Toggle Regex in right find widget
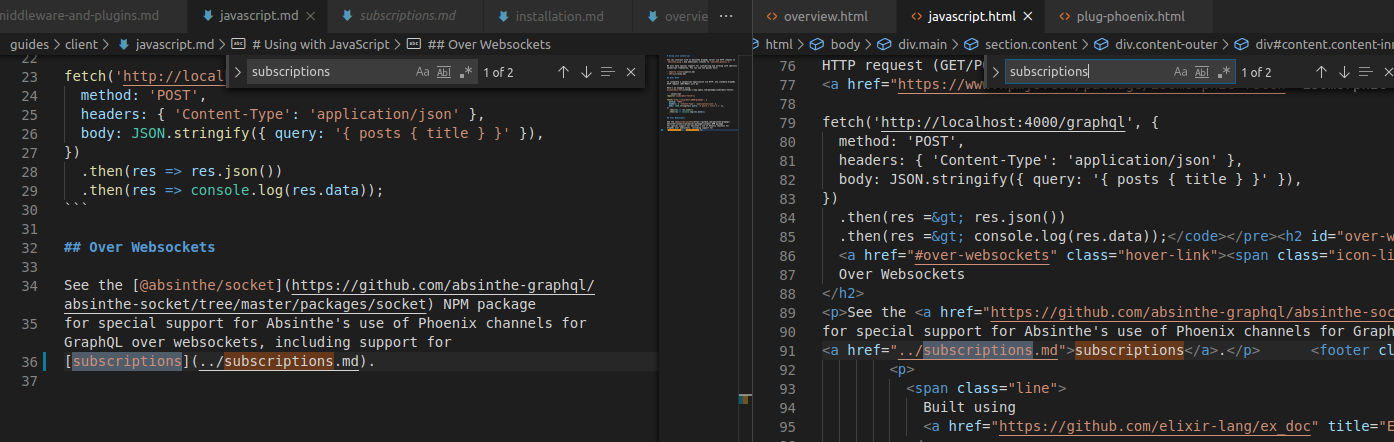Viewport: 1394px width, 442px height. 1223,72
